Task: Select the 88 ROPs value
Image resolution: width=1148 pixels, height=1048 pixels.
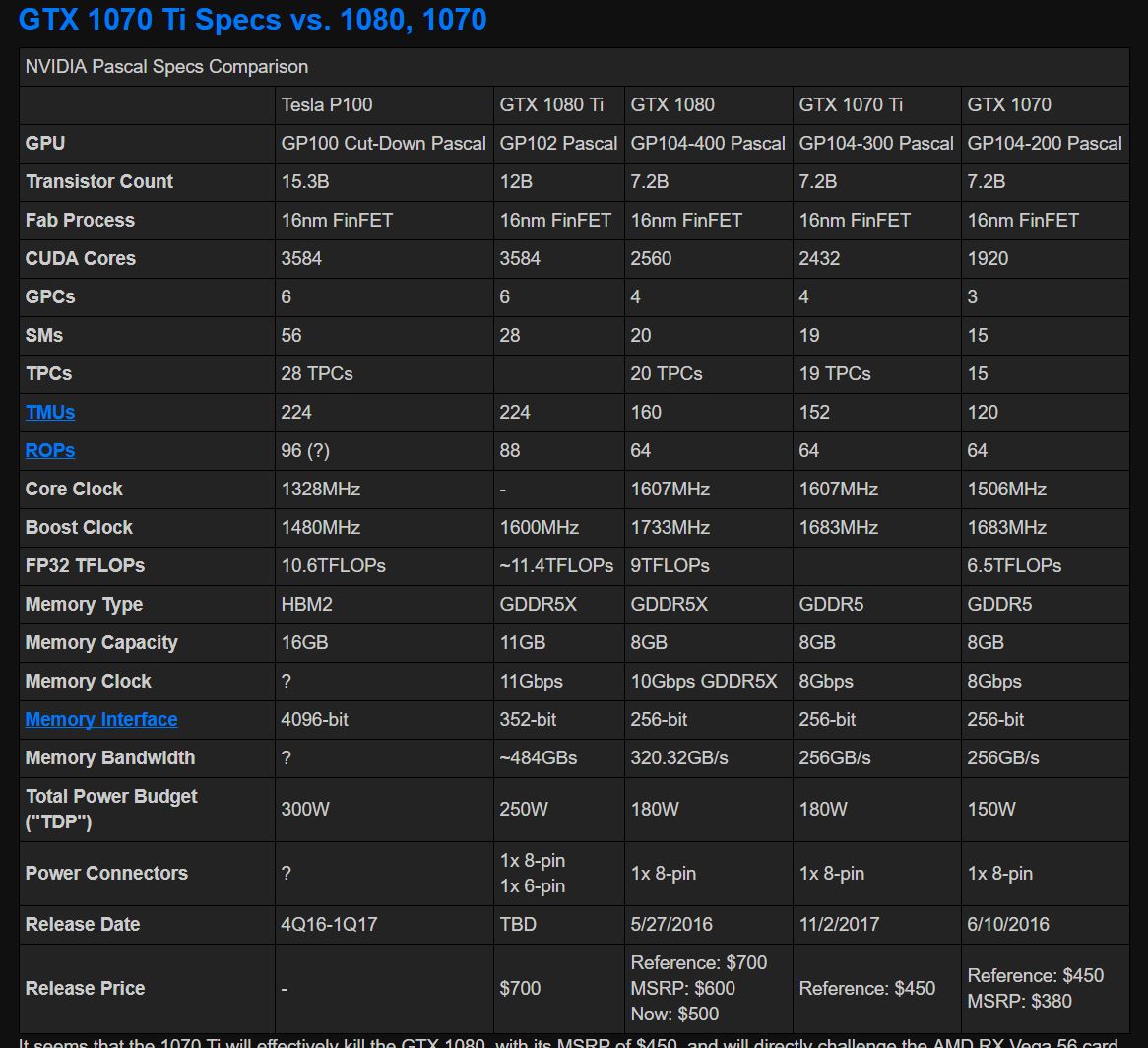Action: coord(510,450)
